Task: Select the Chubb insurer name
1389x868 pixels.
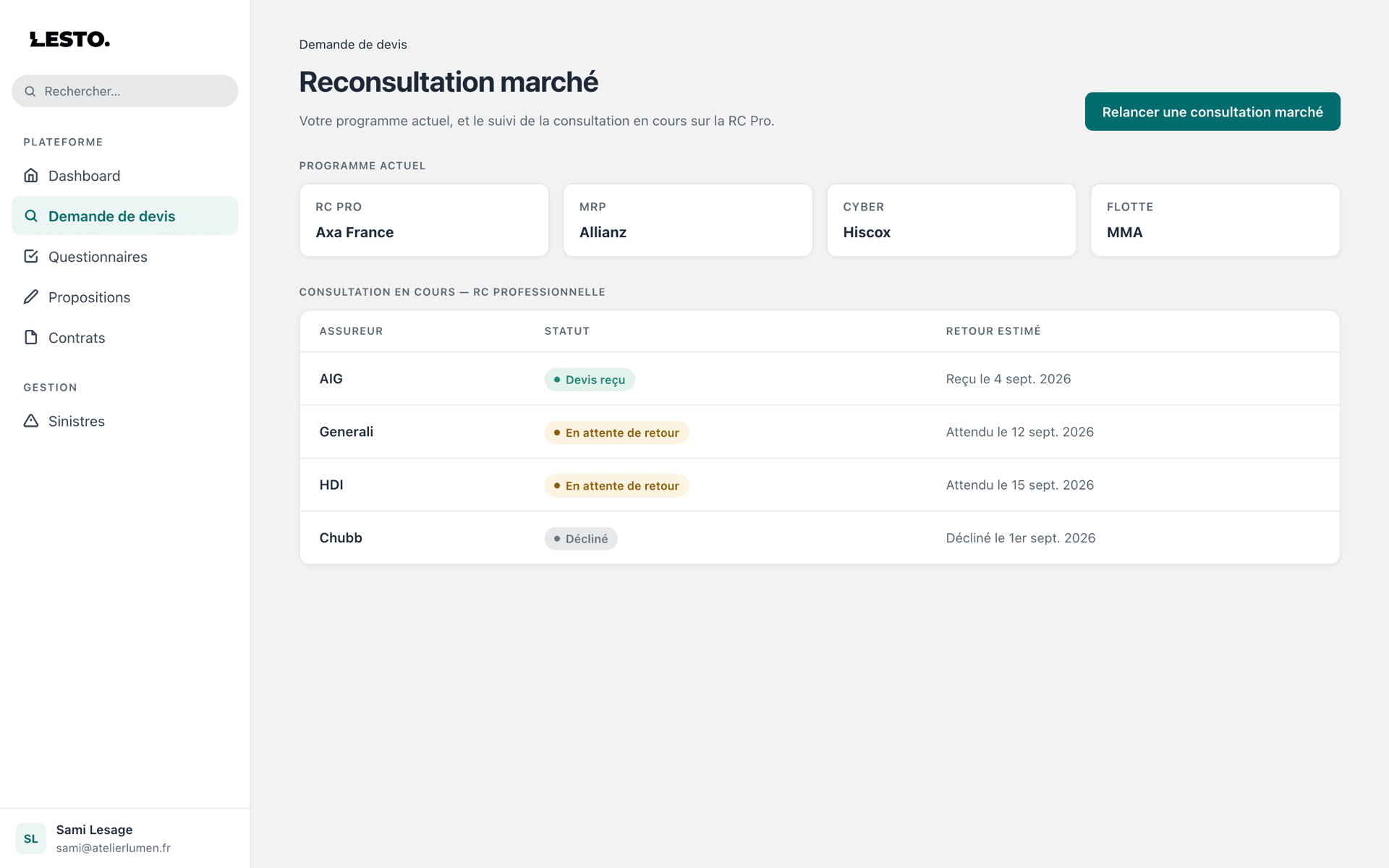Action: click(341, 537)
